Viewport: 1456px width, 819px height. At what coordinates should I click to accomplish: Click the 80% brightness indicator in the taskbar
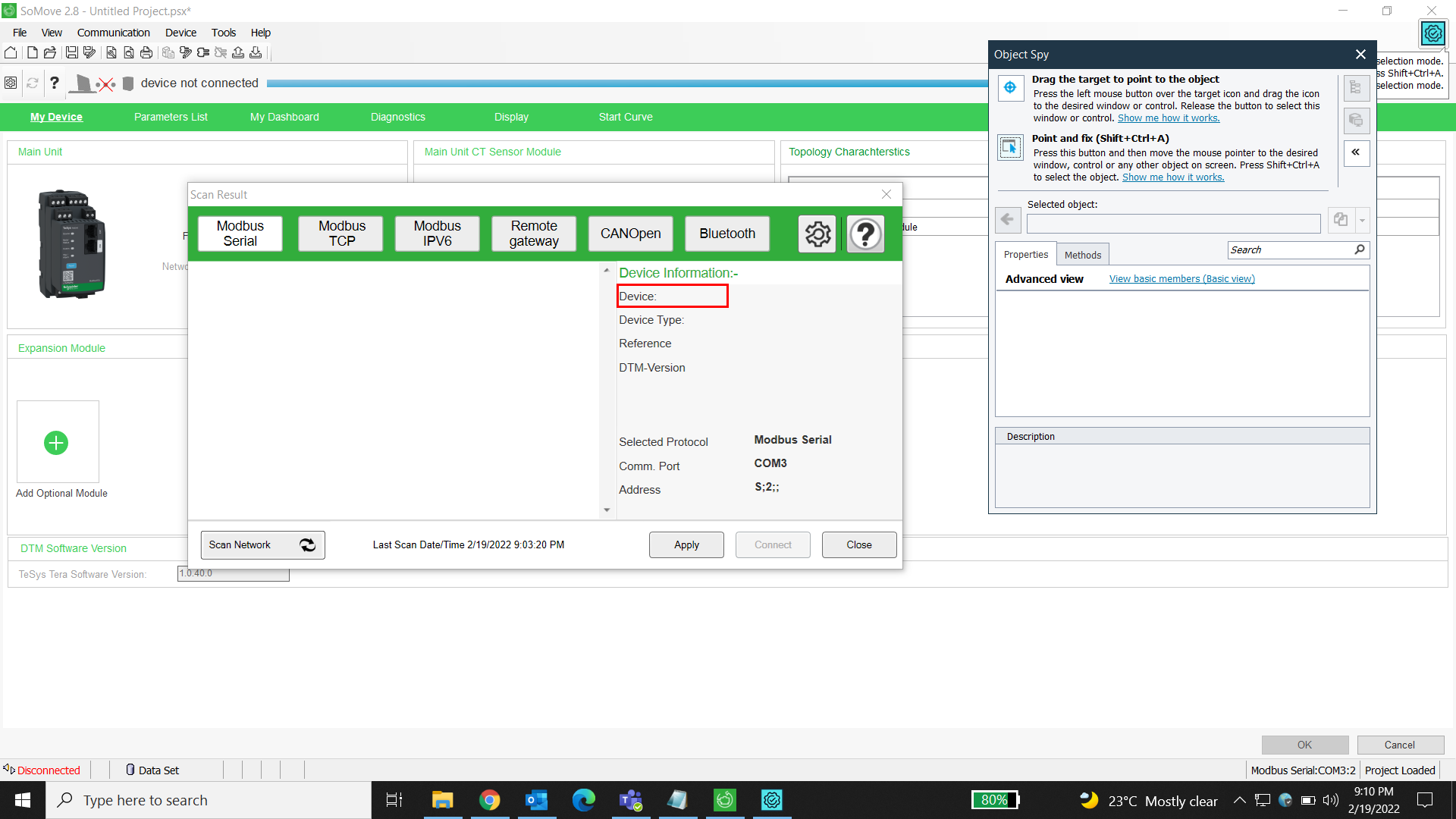coord(995,799)
